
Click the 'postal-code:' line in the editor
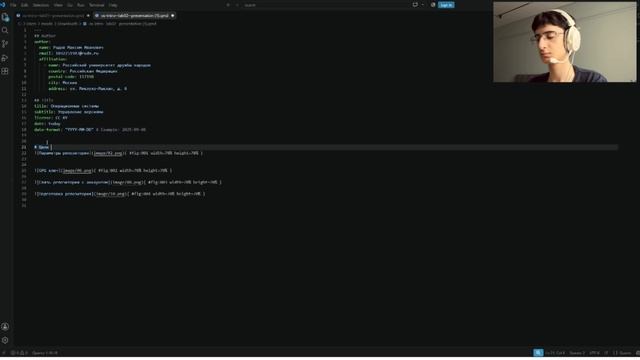tap(71, 77)
